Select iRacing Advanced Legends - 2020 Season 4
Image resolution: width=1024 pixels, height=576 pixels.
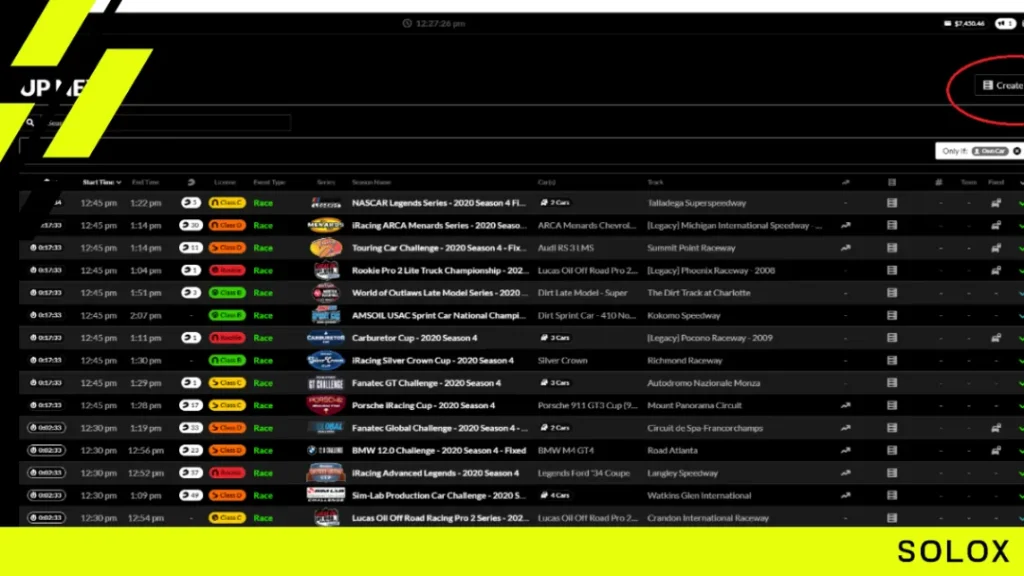tap(436, 473)
